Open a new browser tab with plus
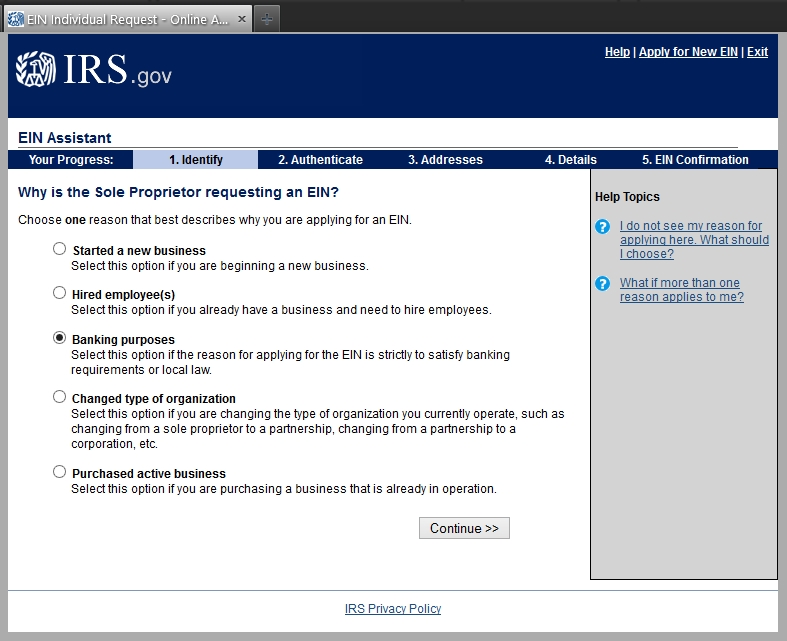The height and width of the screenshot is (641, 787). 267,20
